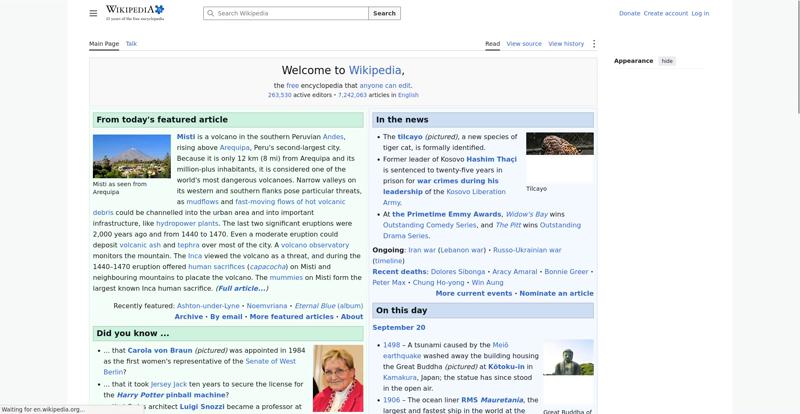Select the Read tab

[x=492, y=44]
